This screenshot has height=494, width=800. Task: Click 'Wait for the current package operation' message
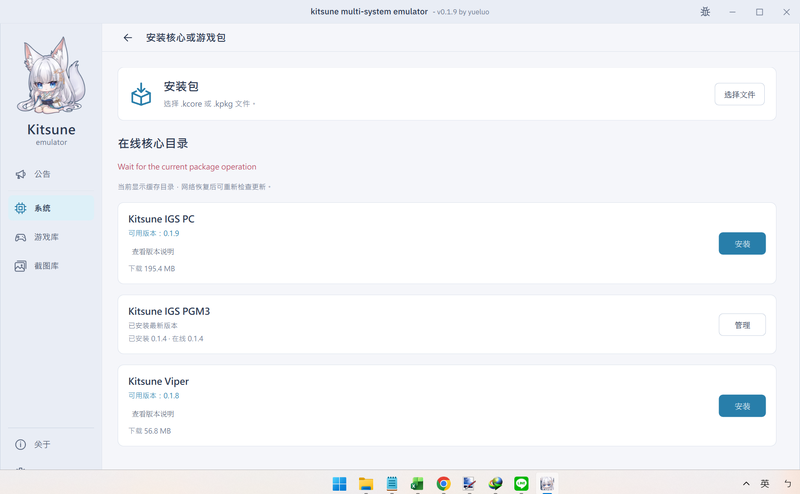[187, 167]
